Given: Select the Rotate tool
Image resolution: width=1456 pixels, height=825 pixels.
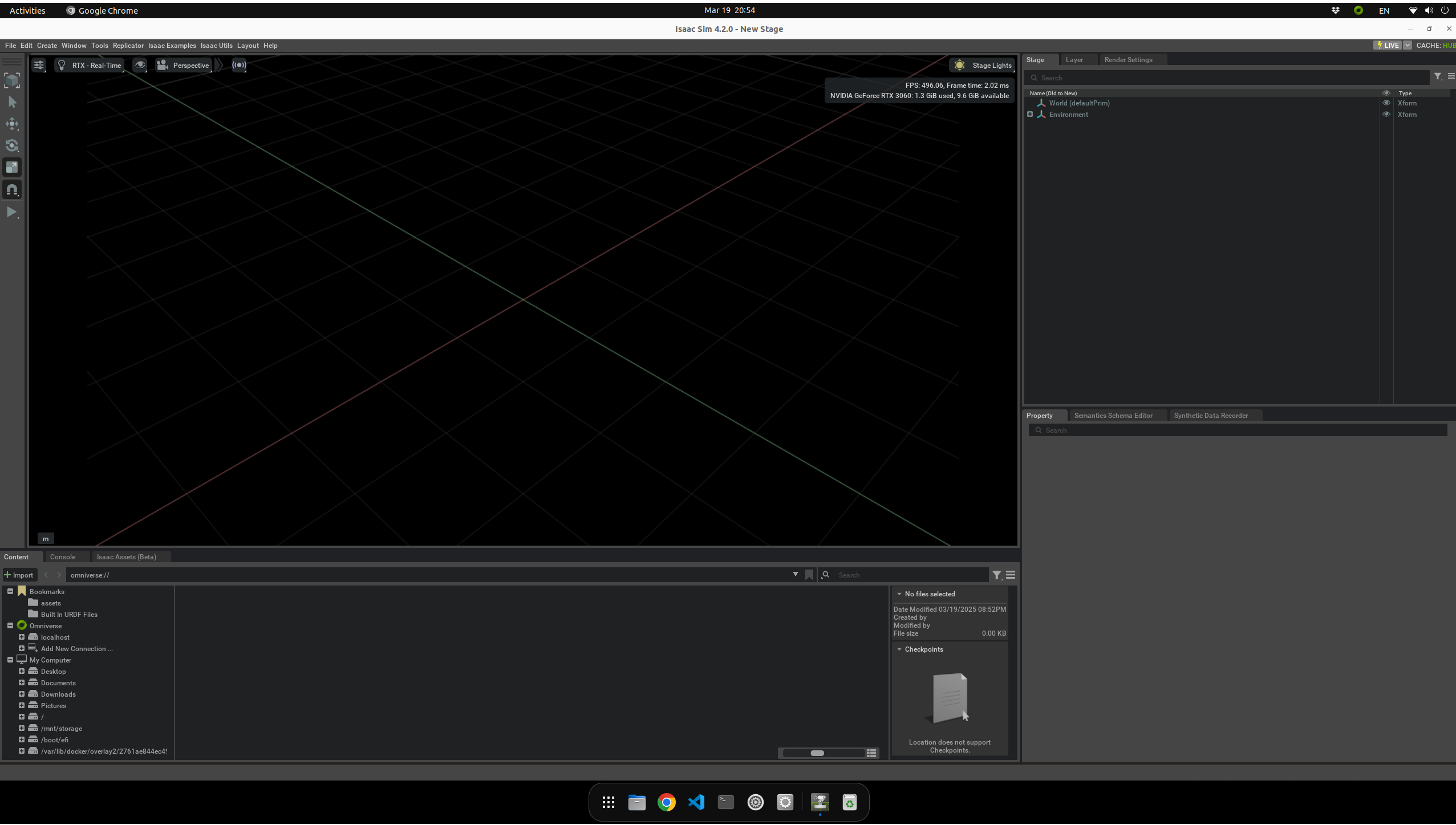Looking at the screenshot, I should (x=12, y=145).
